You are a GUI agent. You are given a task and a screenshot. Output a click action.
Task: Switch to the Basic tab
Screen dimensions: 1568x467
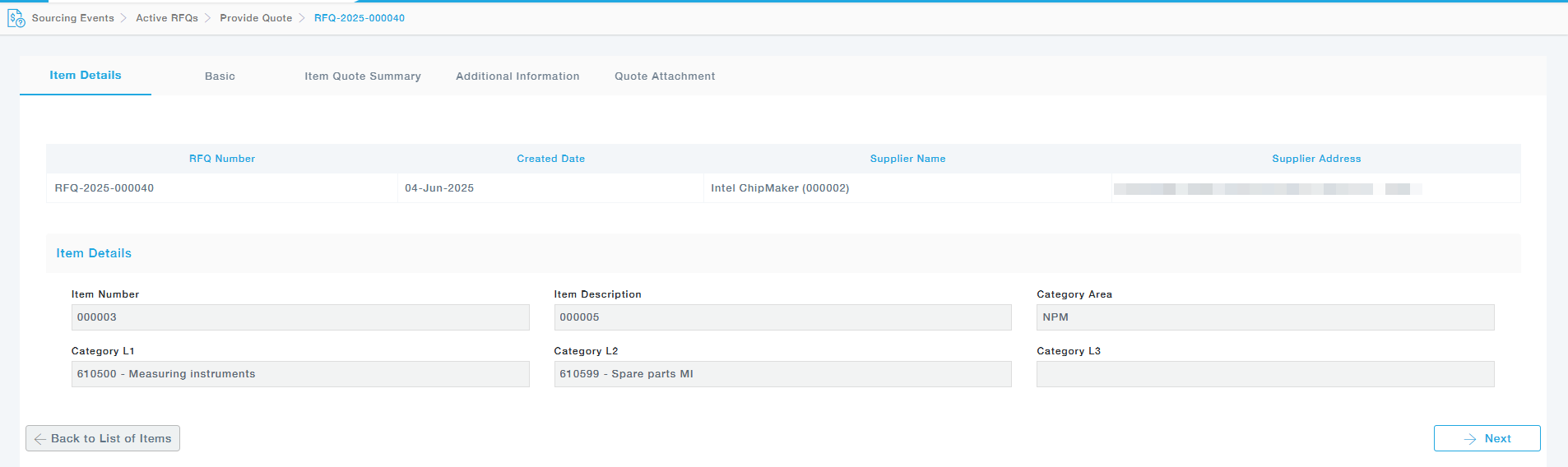[x=220, y=76]
